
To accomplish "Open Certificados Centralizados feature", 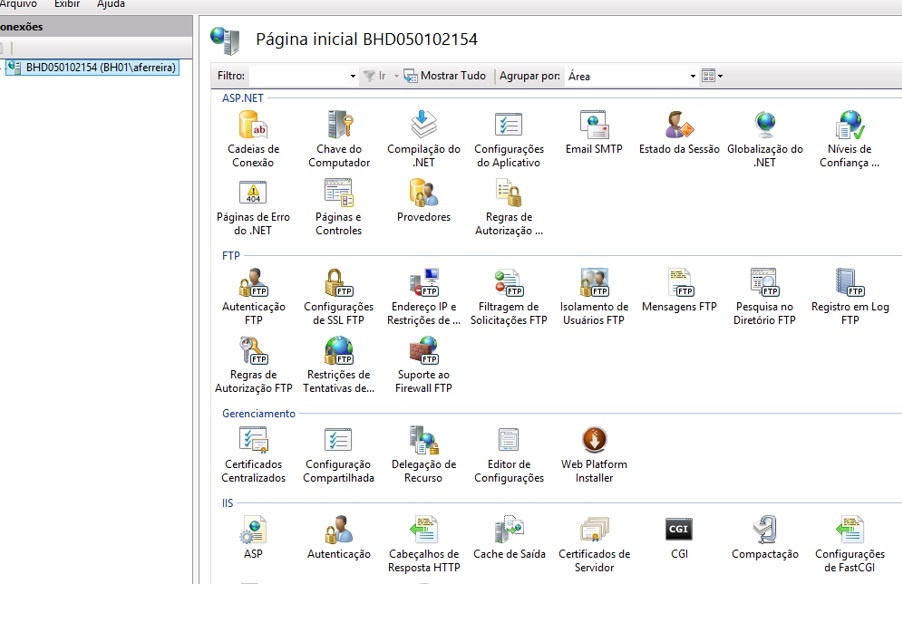I will click(253, 455).
